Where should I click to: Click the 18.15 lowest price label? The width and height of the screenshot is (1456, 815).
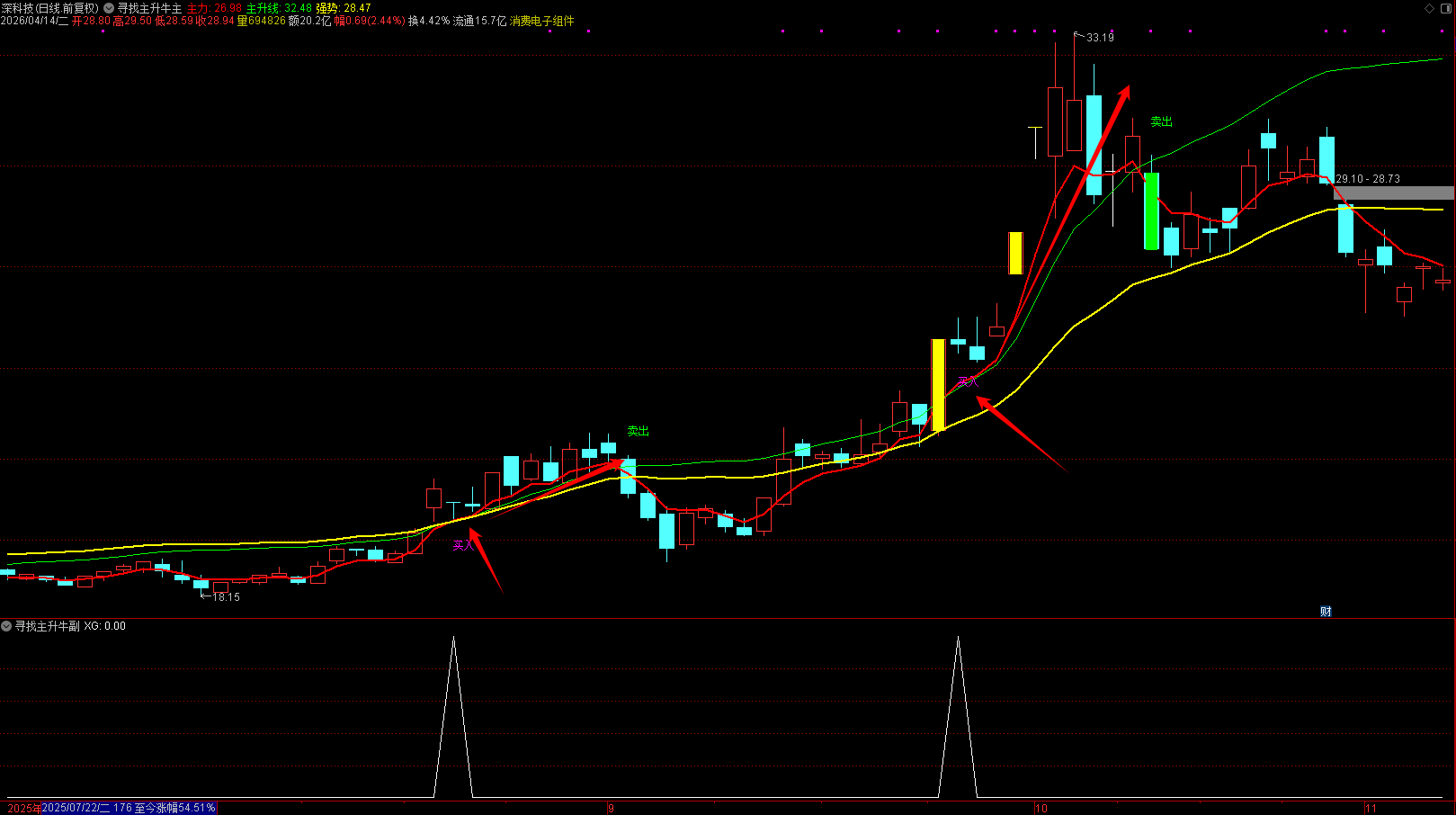[226, 597]
